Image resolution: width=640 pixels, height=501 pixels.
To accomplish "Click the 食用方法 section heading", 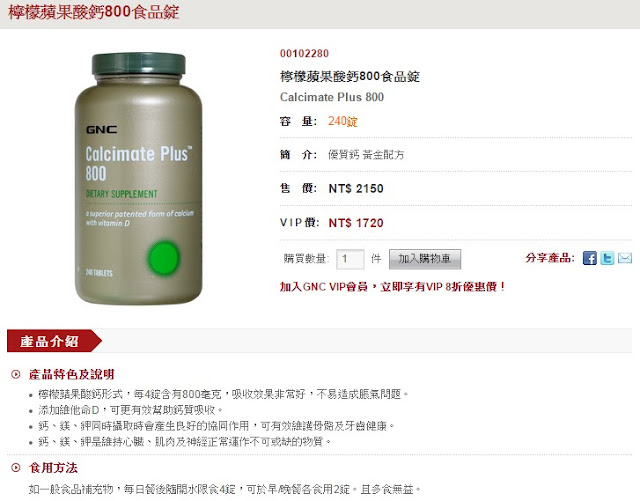I will (x=53, y=468).
